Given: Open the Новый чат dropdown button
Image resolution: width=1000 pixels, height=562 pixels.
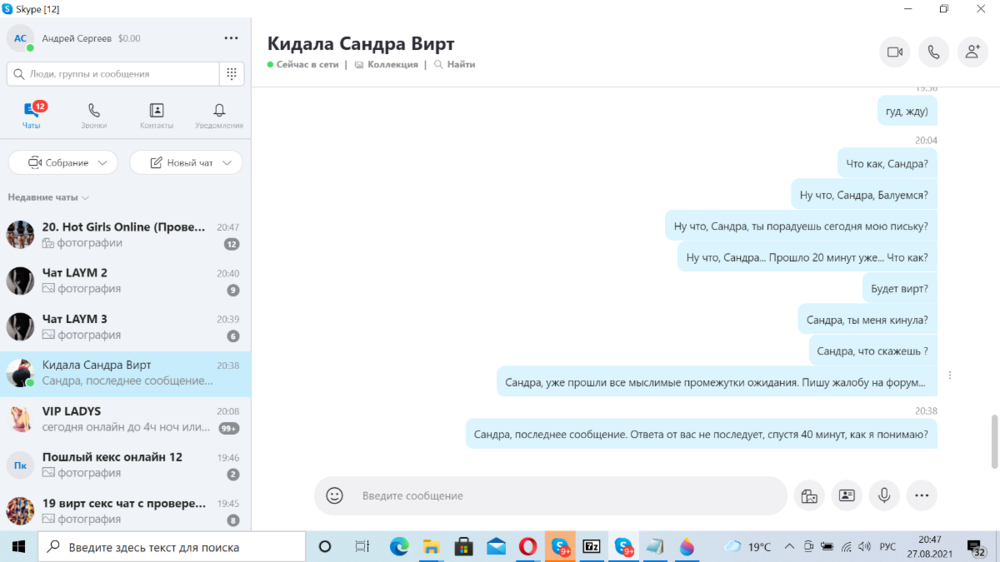Looking at the screenshot, I should tap(186, 163).
